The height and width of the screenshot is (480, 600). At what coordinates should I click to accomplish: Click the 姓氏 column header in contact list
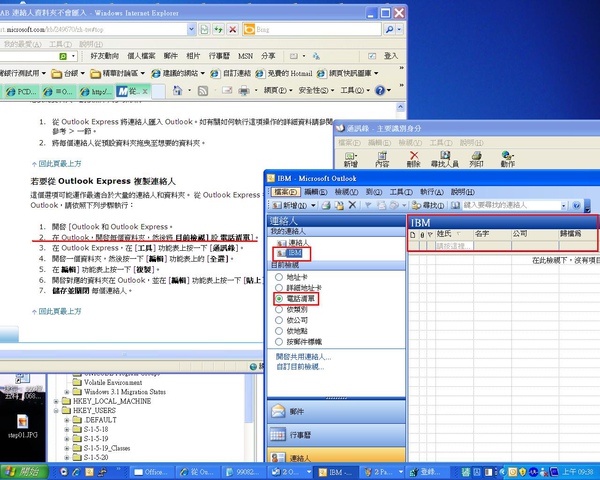pos(454,234)
